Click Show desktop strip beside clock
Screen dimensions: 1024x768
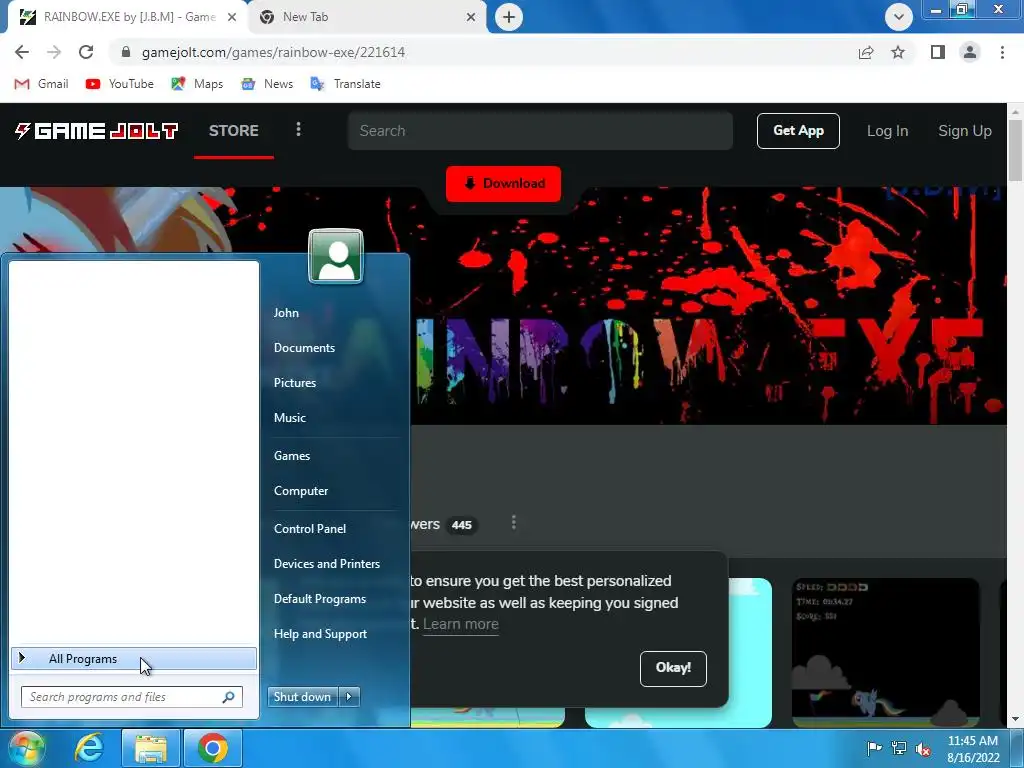click(1017, 748)
